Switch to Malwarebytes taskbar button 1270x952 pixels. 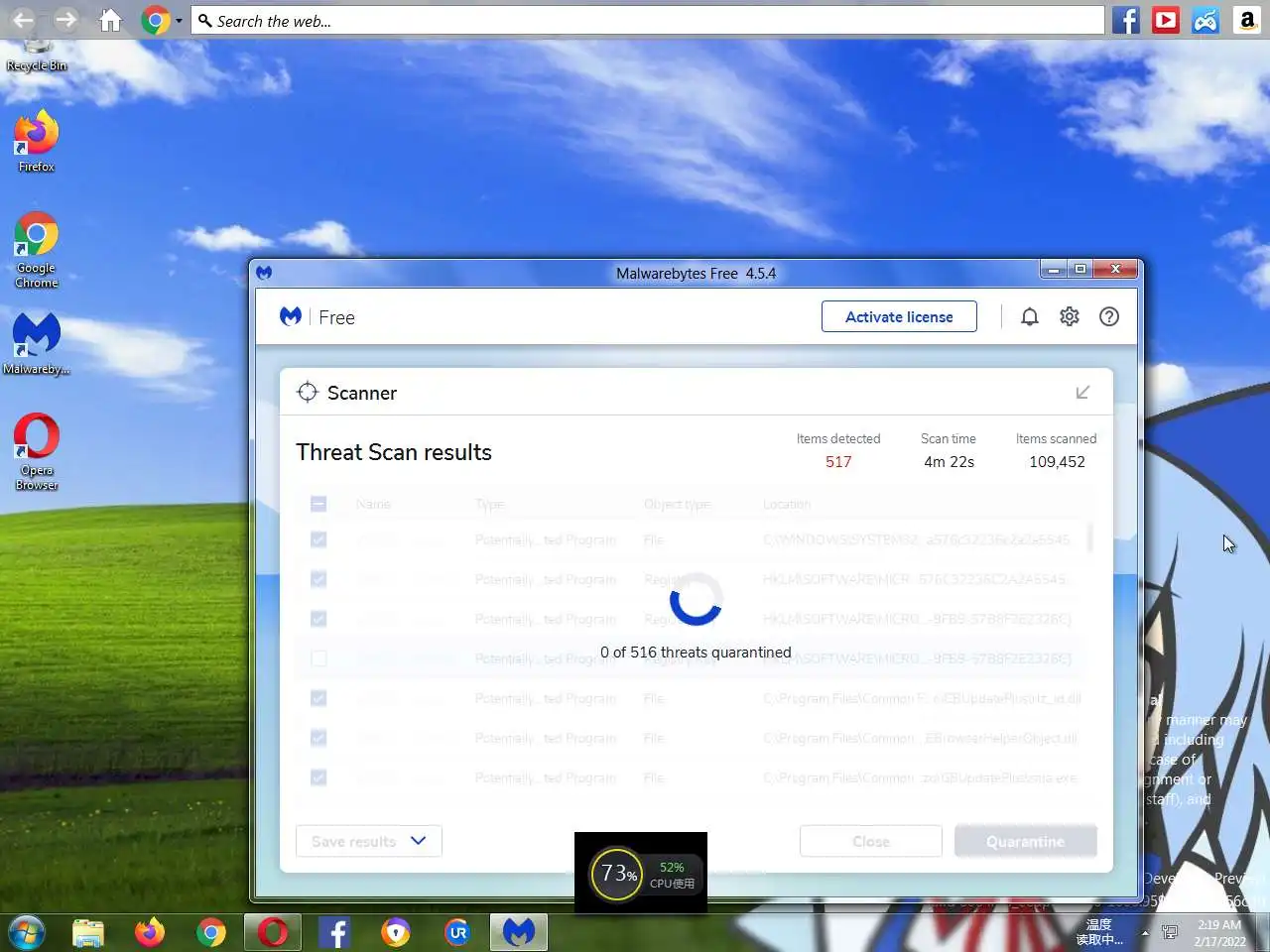518,932
